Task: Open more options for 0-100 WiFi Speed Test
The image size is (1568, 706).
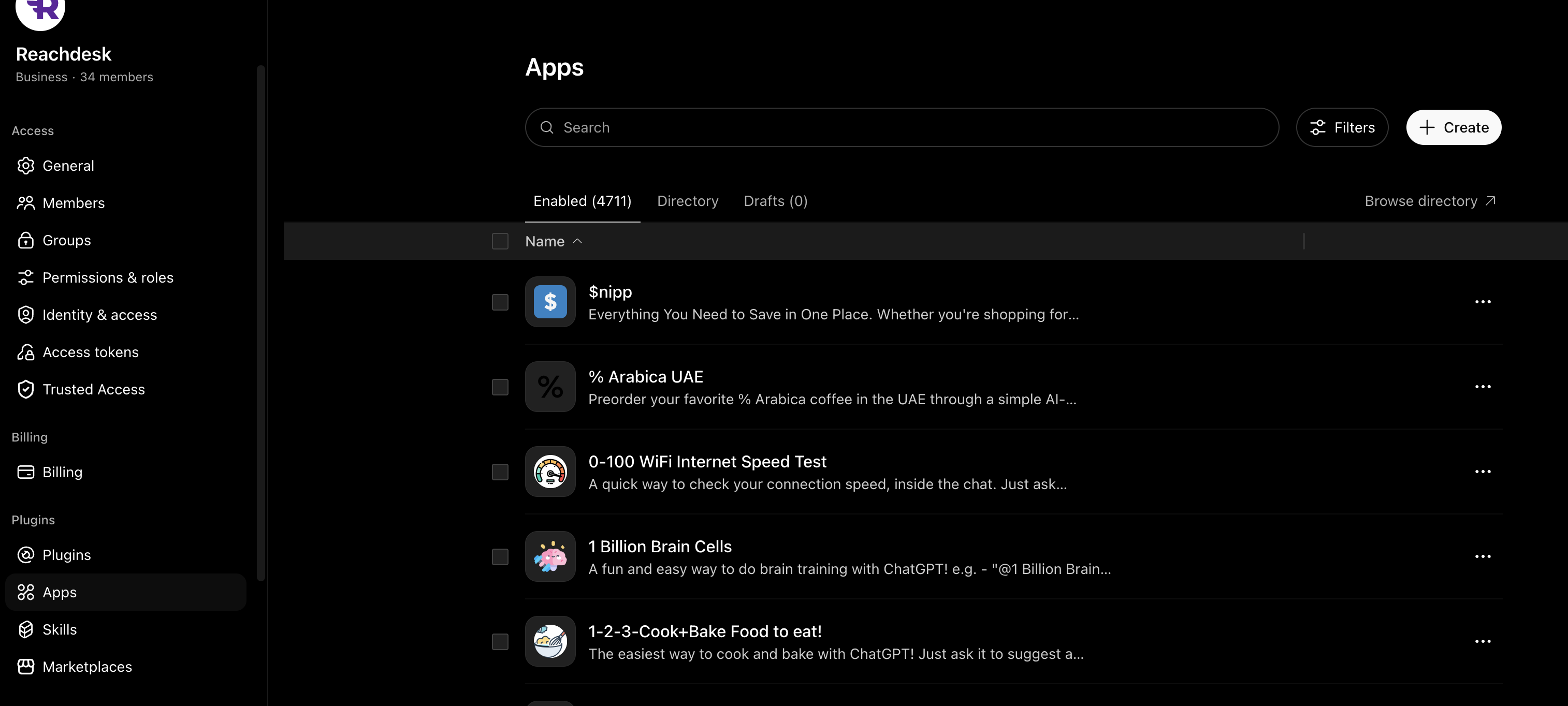Action: pos(1483,472)
